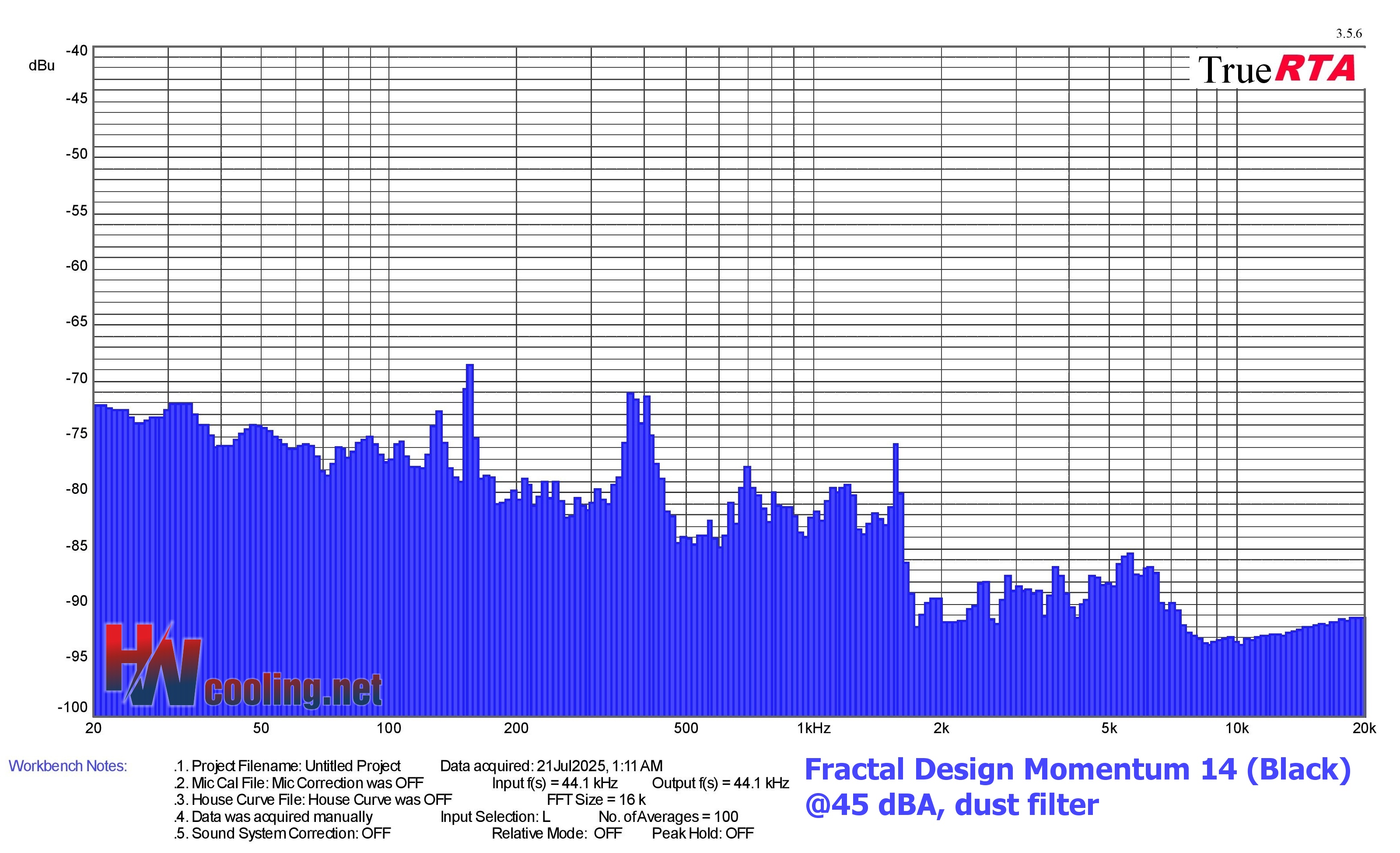Click the Fractal Design Momentum 14 (Black) title
This screenshot has height=853, width=1400.
tap(1078, 770)
